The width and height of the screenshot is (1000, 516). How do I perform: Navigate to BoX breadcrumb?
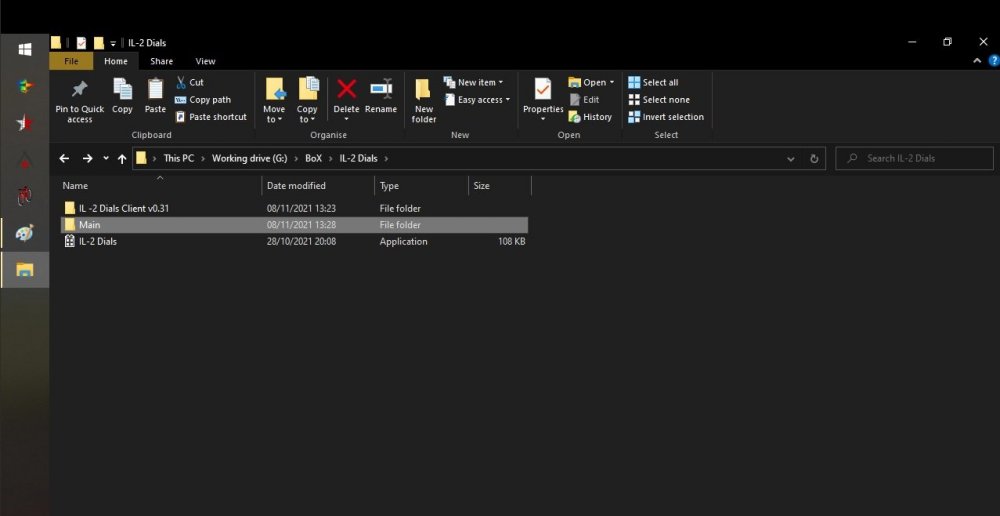coord(313,158)
